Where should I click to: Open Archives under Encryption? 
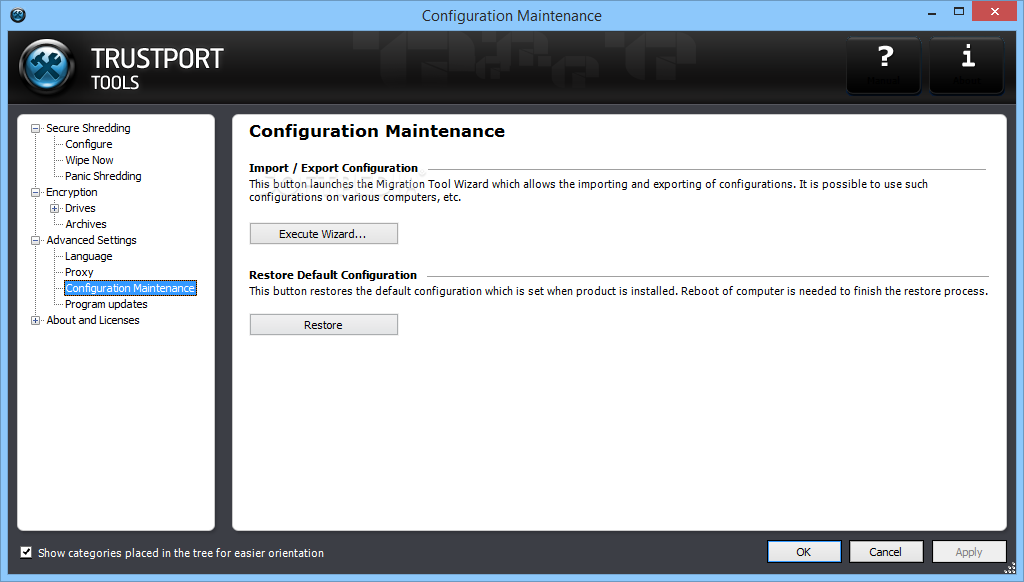86,224
